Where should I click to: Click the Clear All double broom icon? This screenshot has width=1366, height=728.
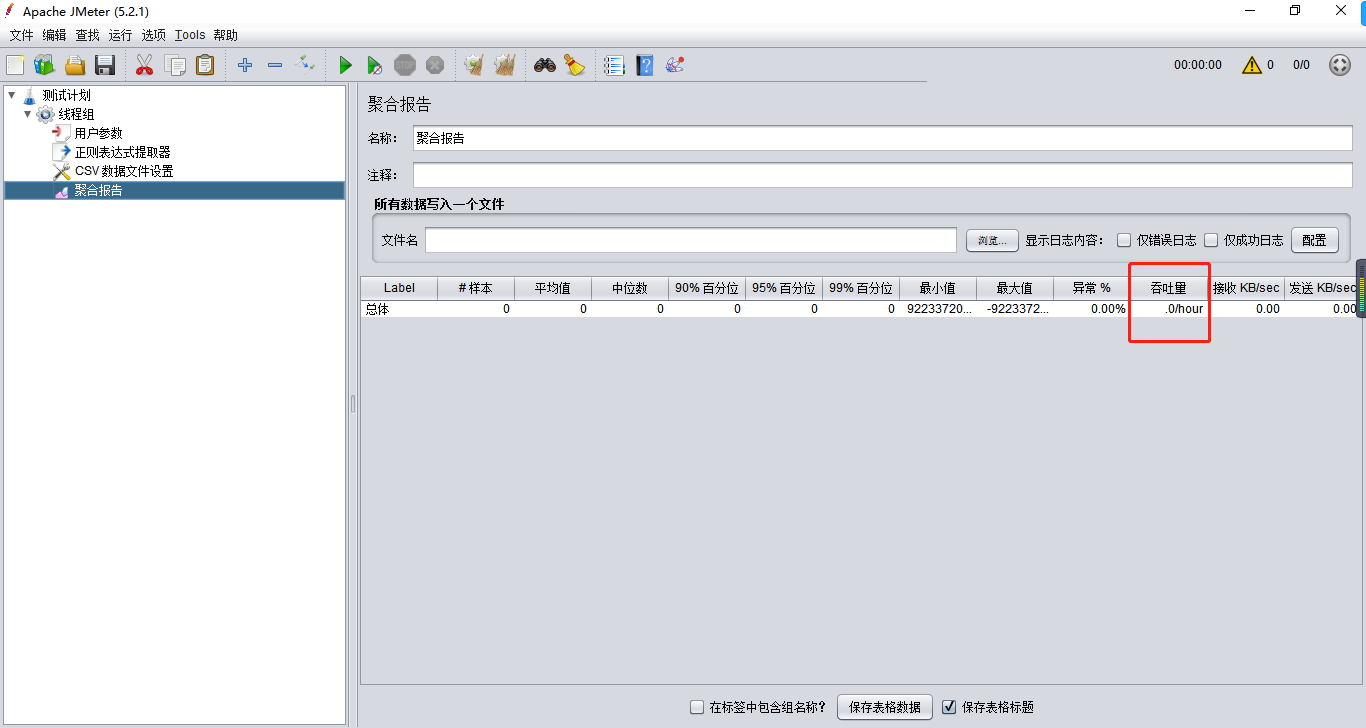click(504, 65)
